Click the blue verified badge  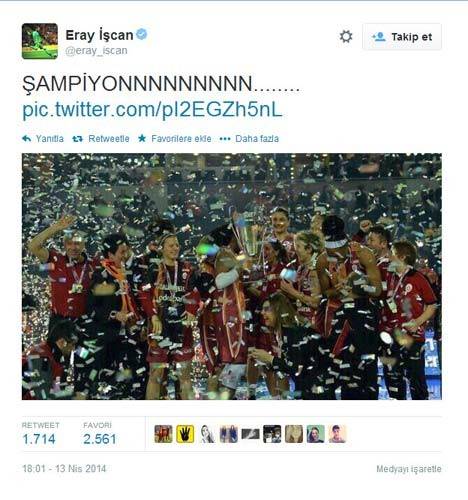pyautogui.click(x=142, y=34)
